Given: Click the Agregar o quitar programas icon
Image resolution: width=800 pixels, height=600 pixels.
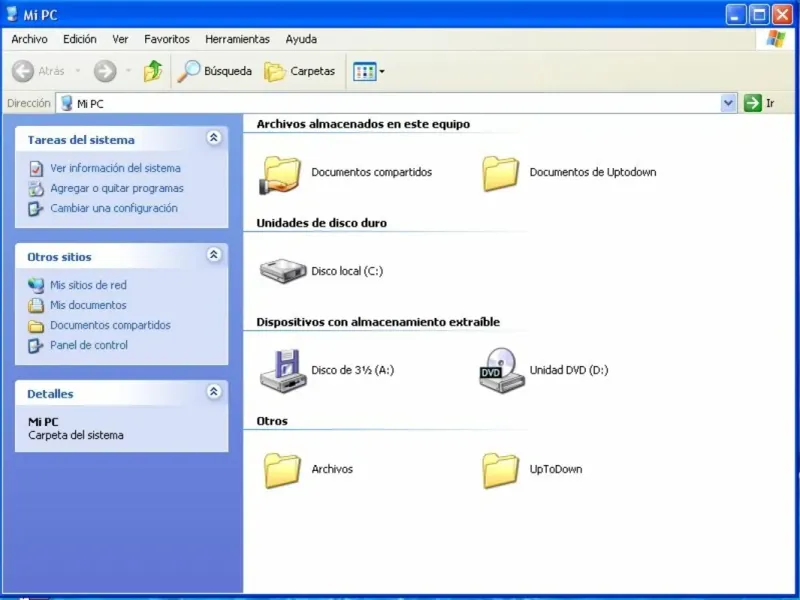Looking at the screenshot, I should point(36,189).
